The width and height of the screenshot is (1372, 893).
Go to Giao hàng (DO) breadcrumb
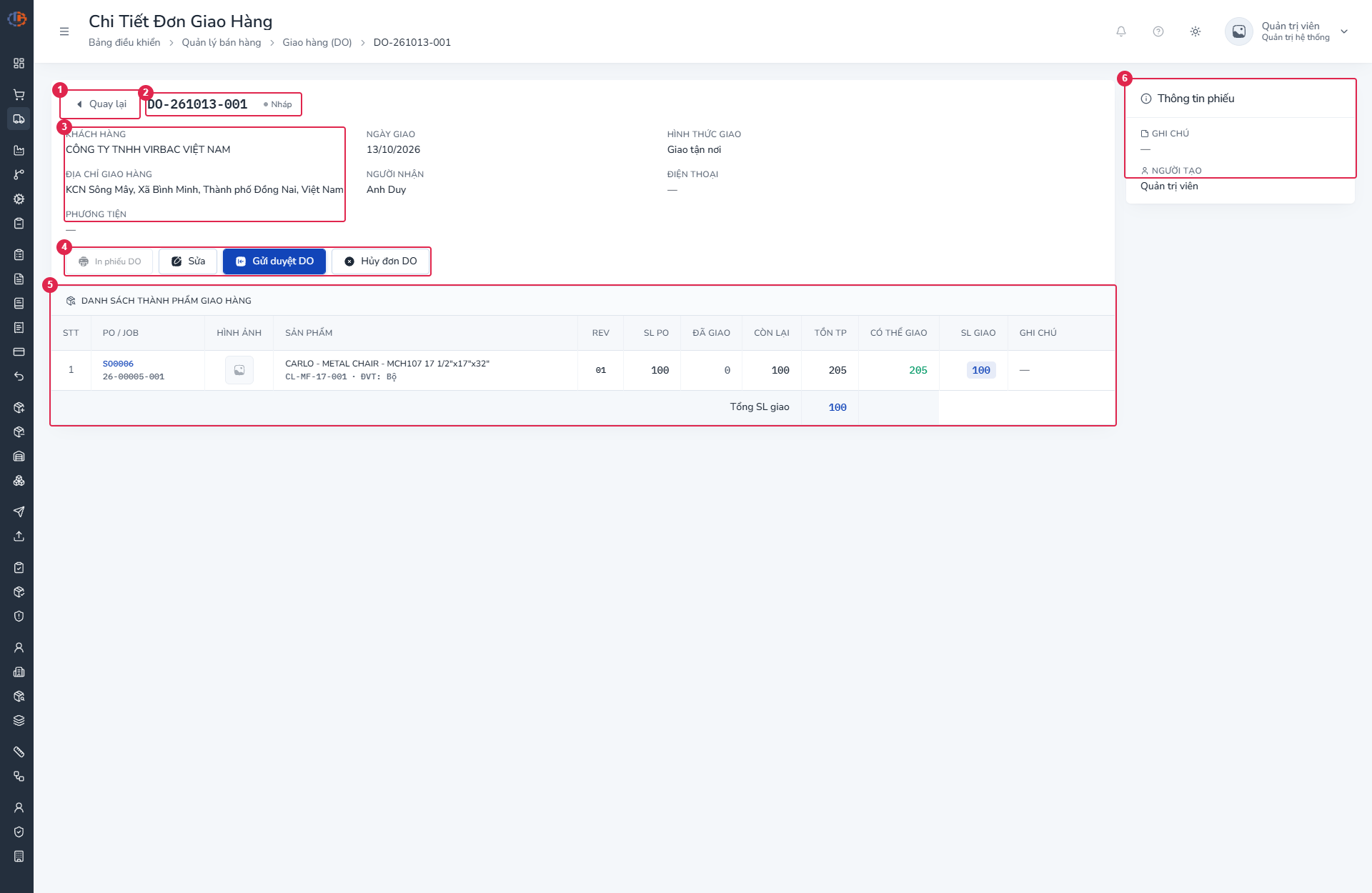click(x=317, y=43)
